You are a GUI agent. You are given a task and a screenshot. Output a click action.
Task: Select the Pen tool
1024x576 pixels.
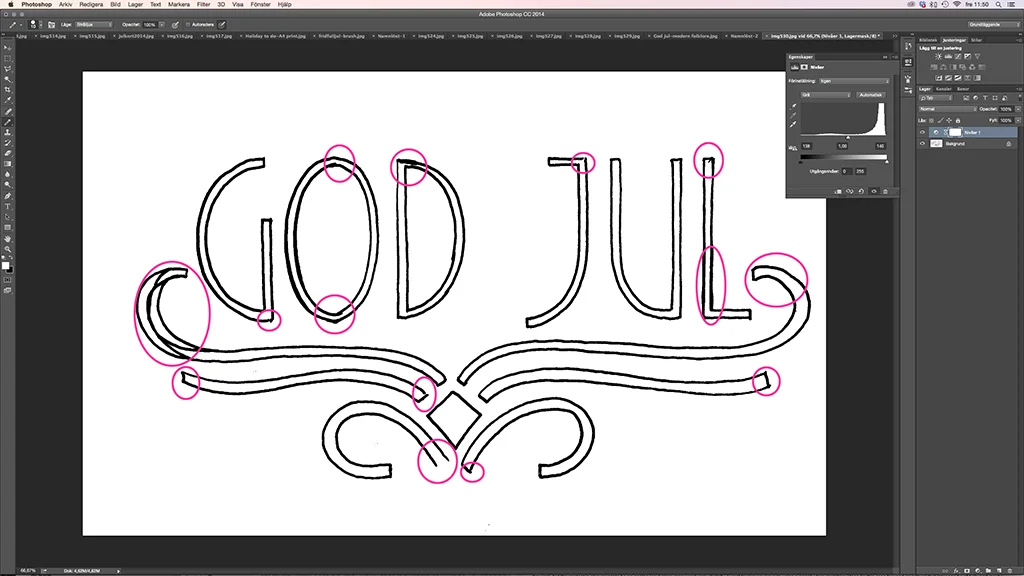pos(8,196)
